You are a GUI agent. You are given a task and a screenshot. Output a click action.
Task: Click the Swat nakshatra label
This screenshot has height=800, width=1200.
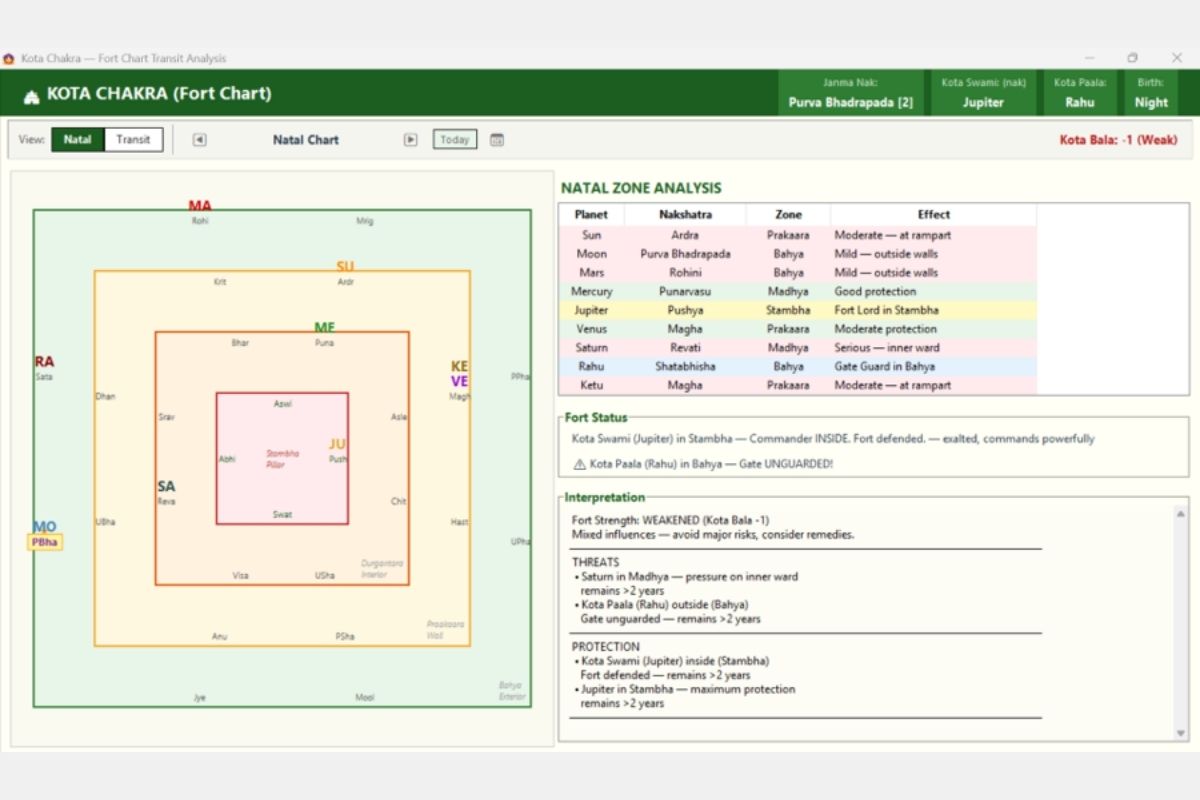click(283, 515)
